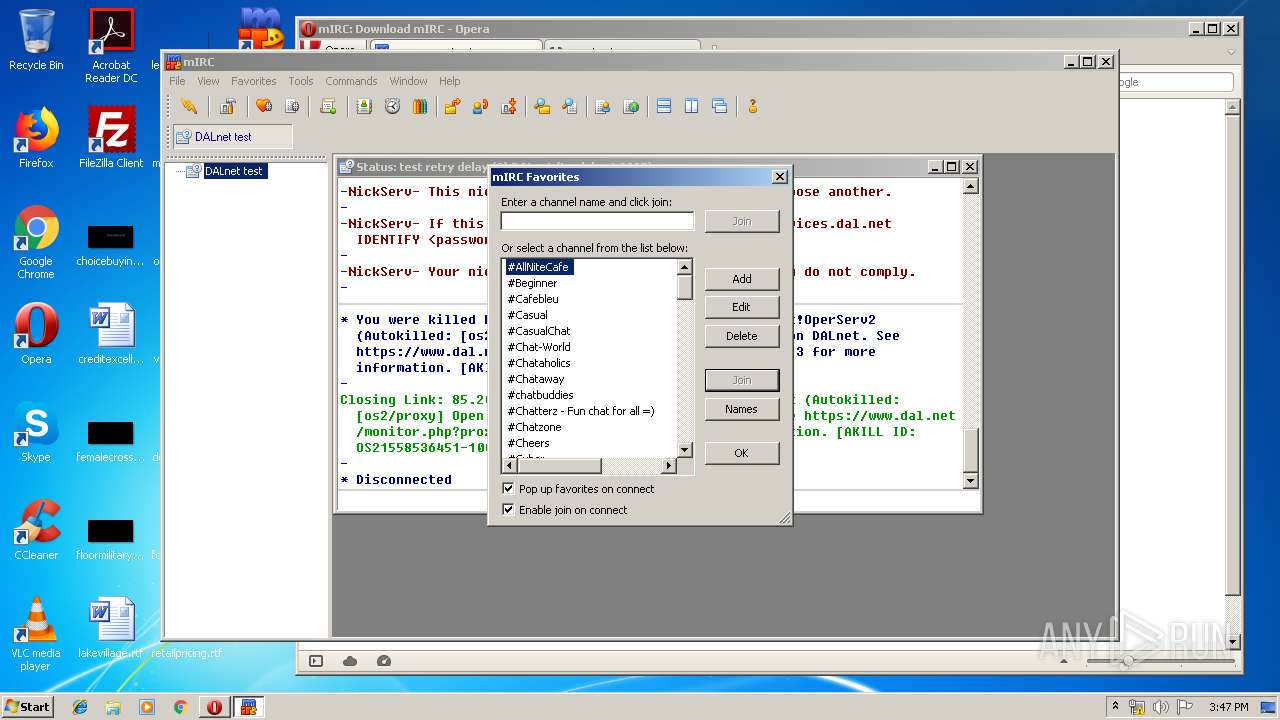Click the Add button in Favorites
This screenshot has height=720, width=1280.
click(x=742, y=279)
